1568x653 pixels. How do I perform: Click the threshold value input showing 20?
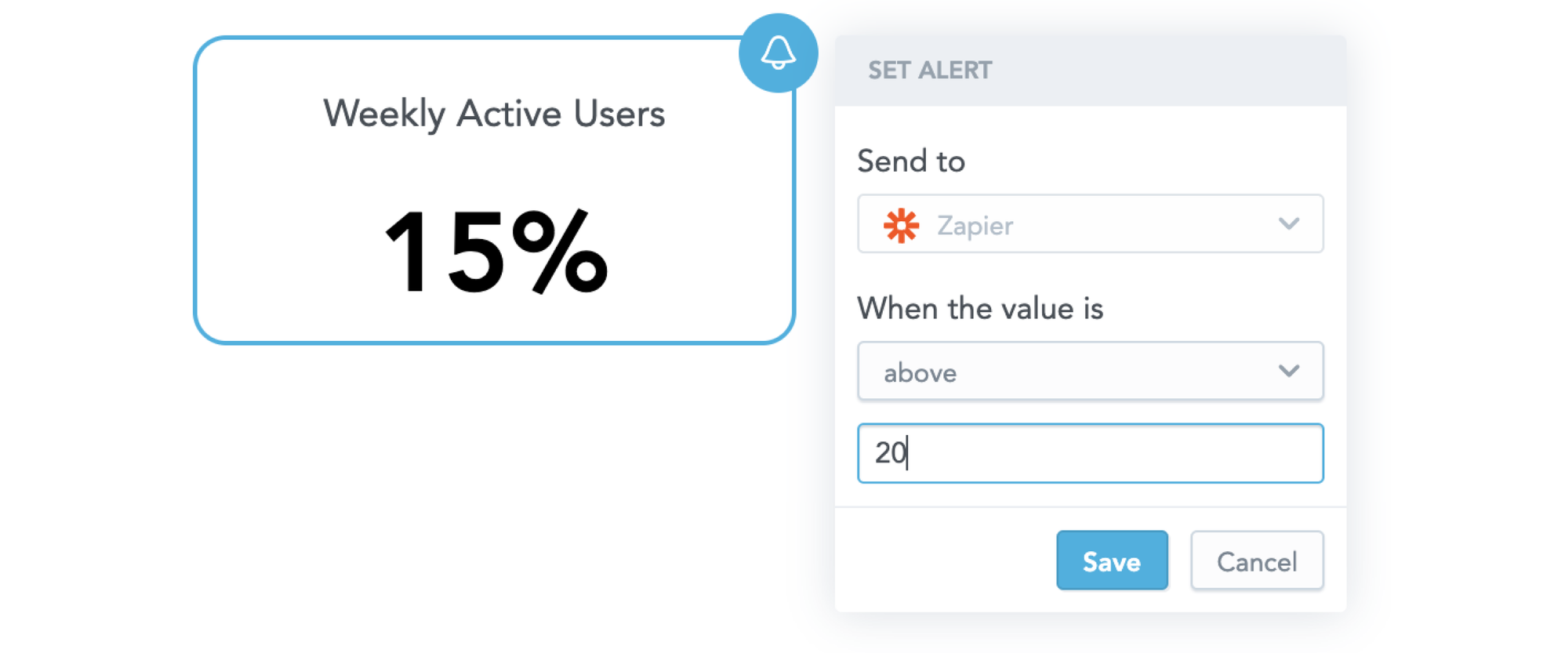tap(1090, 453)
